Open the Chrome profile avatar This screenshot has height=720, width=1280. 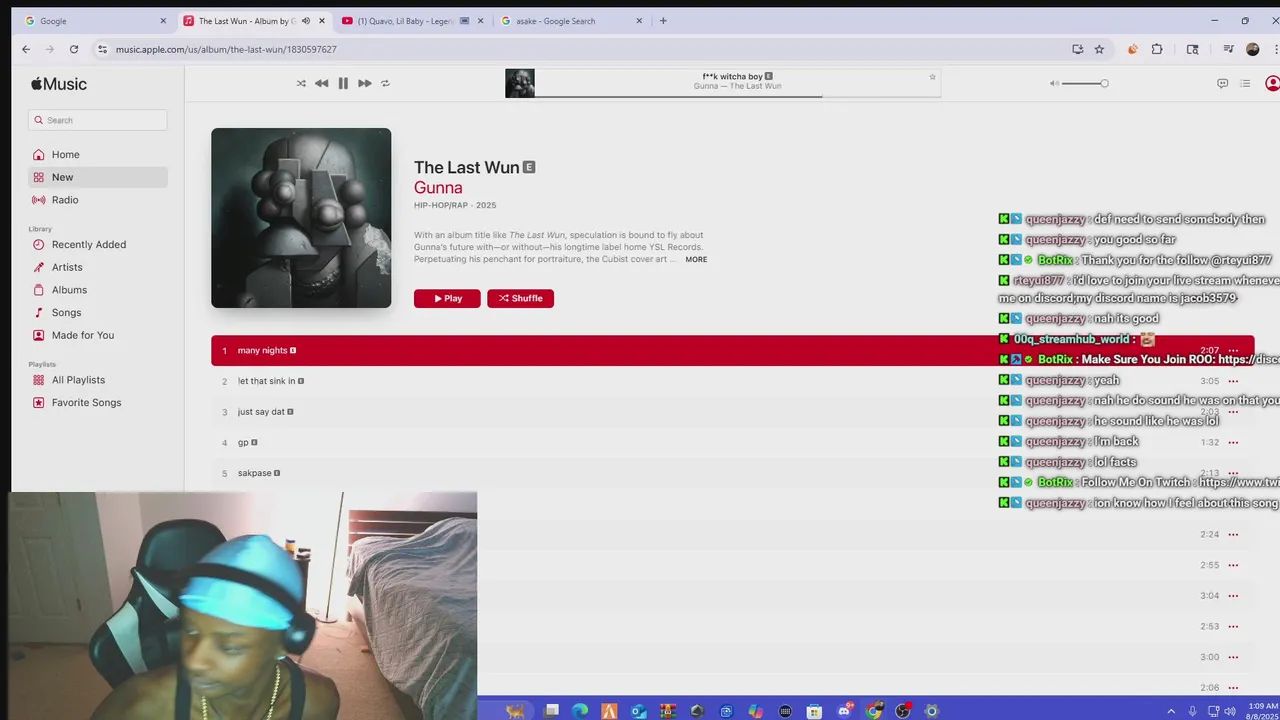[1252, 49]
